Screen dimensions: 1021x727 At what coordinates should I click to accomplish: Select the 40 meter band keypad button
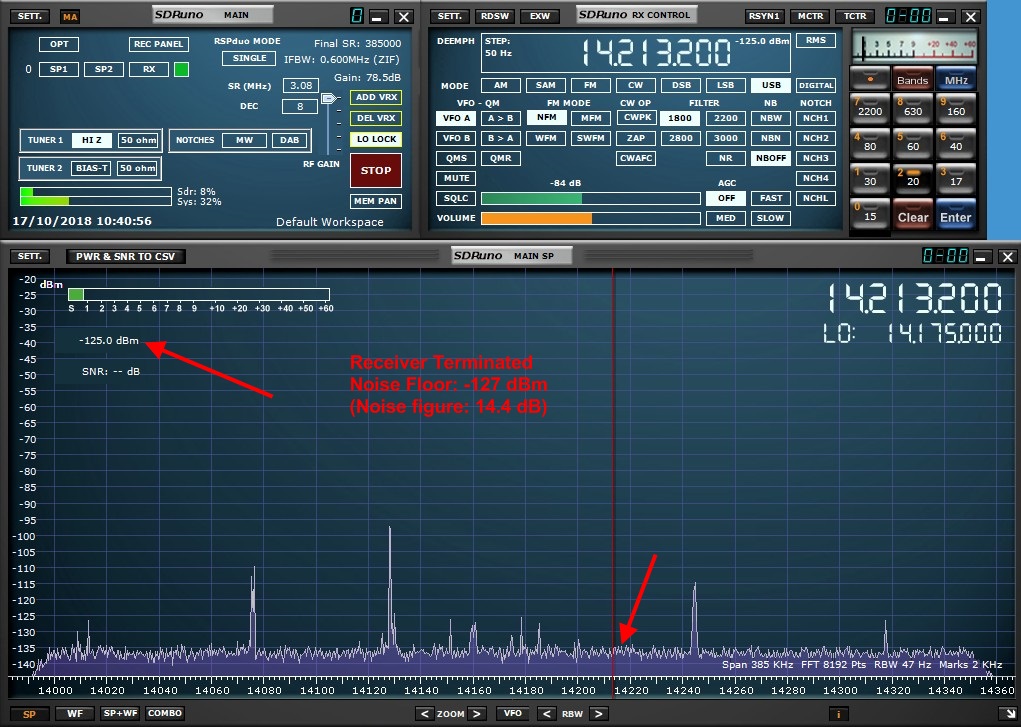(956, 144)
